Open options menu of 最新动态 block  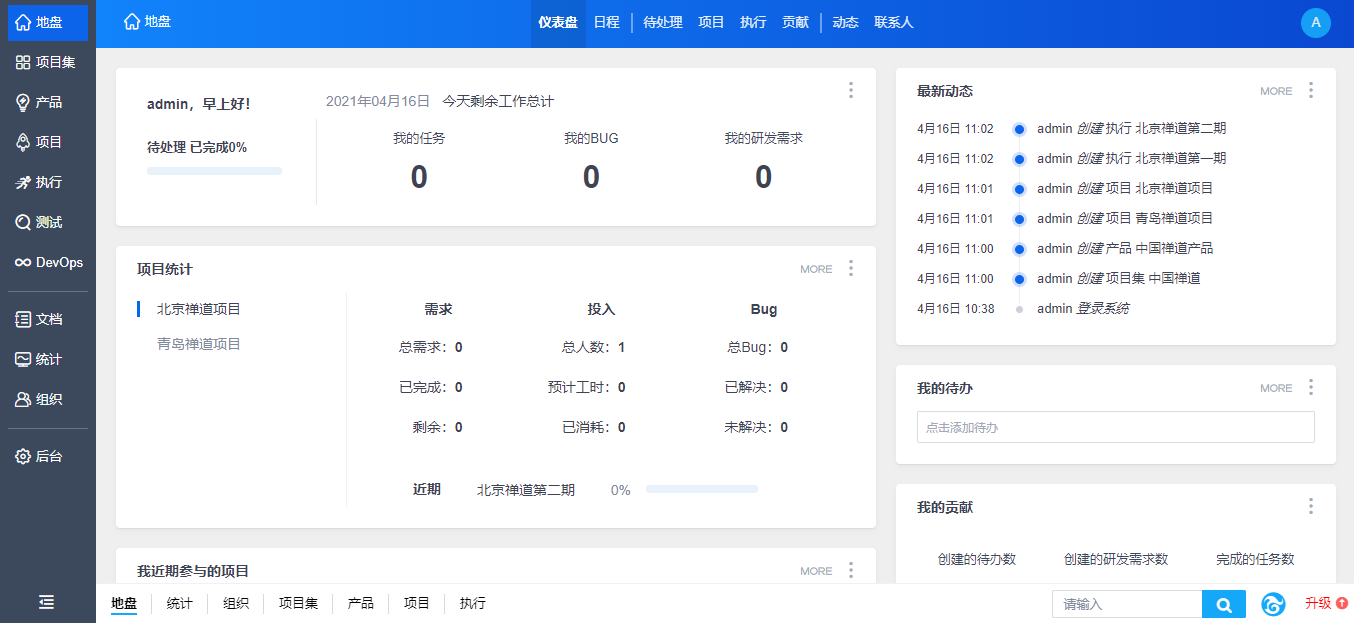(x=1311, y=90)
